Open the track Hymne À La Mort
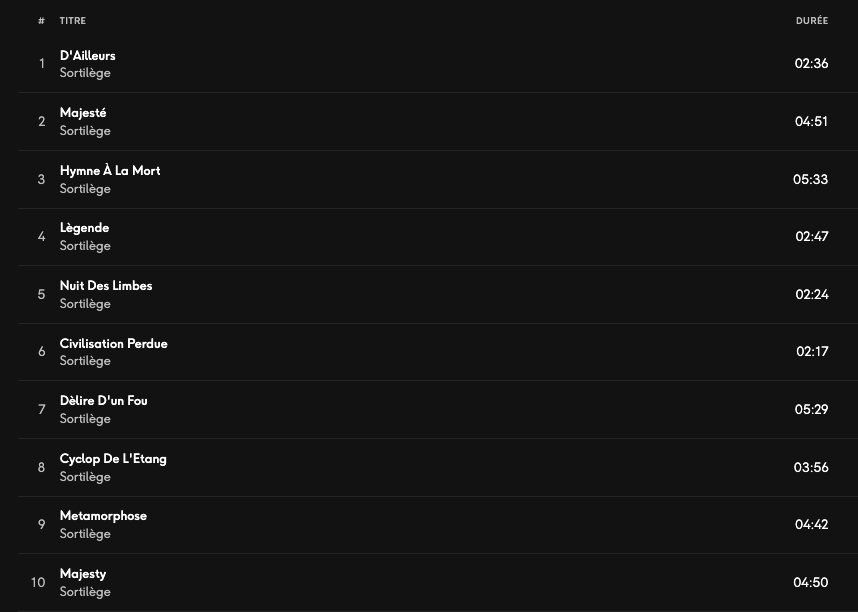The width and height of the screenshot is (858, 612). click(110, 171)
